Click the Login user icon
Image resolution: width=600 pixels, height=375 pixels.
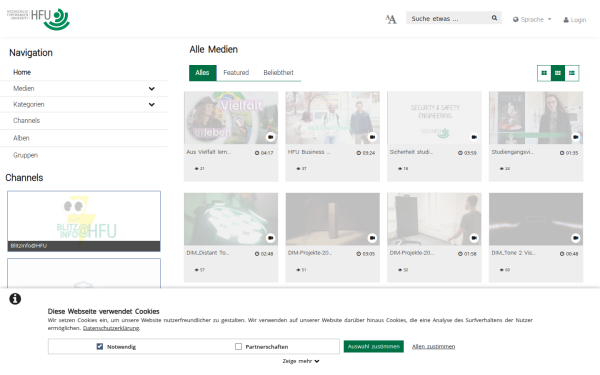[566, 20]
